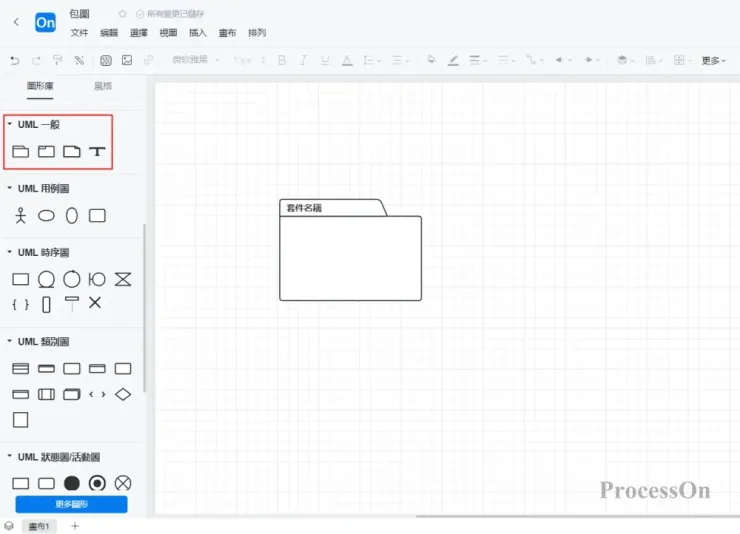
Task: Select the 畫布1 page tab
Action: click(39, 526)
